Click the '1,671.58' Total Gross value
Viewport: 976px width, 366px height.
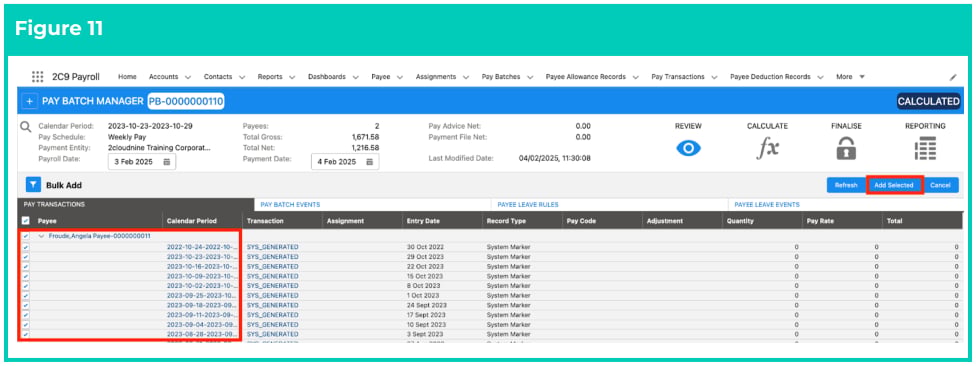tap(365, 137)
